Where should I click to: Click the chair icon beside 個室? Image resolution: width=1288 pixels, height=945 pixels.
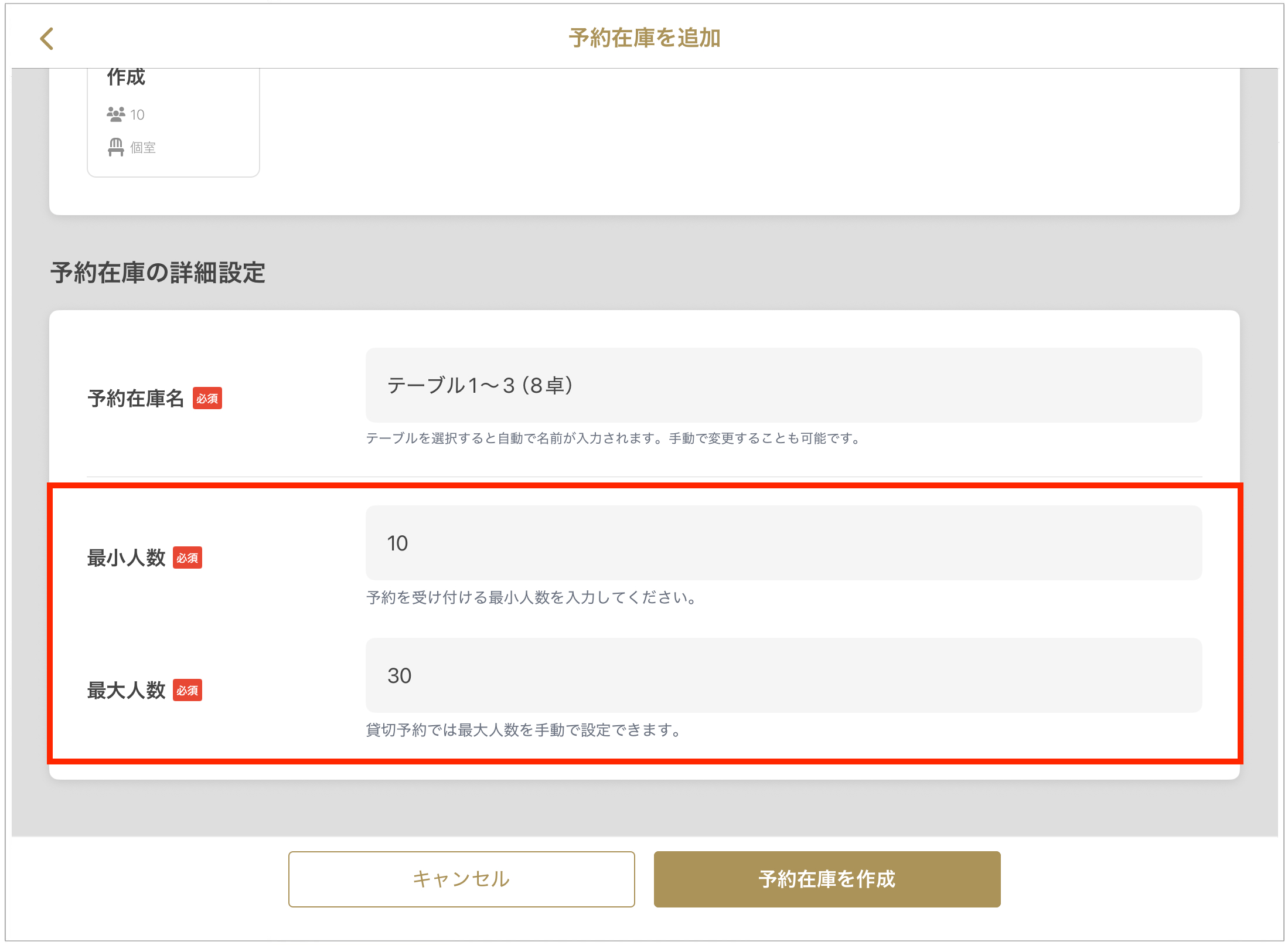point(115,147)
